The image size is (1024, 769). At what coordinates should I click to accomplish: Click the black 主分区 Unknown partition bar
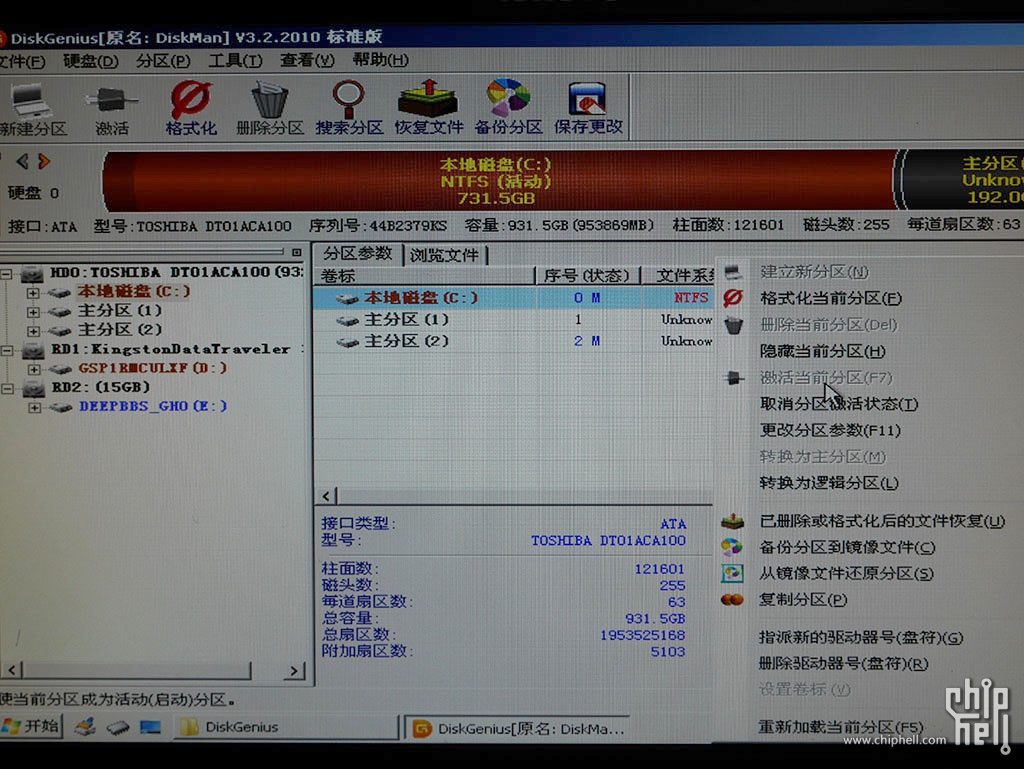pos(961,180)
